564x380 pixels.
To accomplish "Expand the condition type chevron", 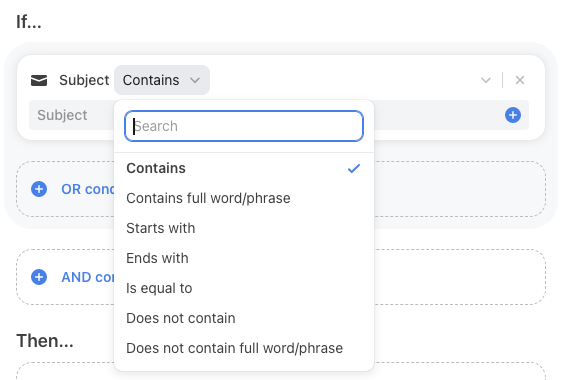I will 486,80.
